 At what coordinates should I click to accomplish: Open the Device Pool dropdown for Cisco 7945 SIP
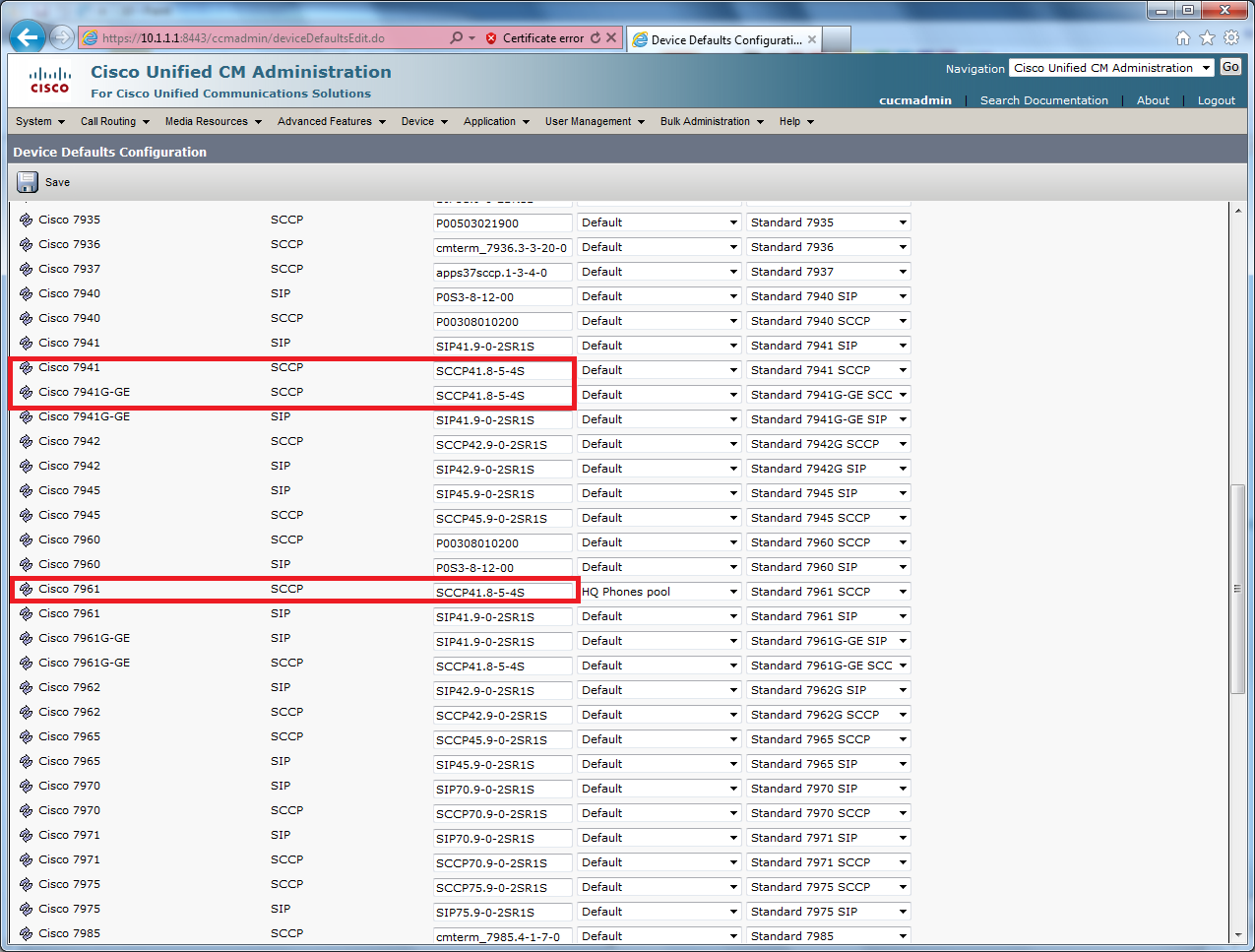[x=658, y=492]
